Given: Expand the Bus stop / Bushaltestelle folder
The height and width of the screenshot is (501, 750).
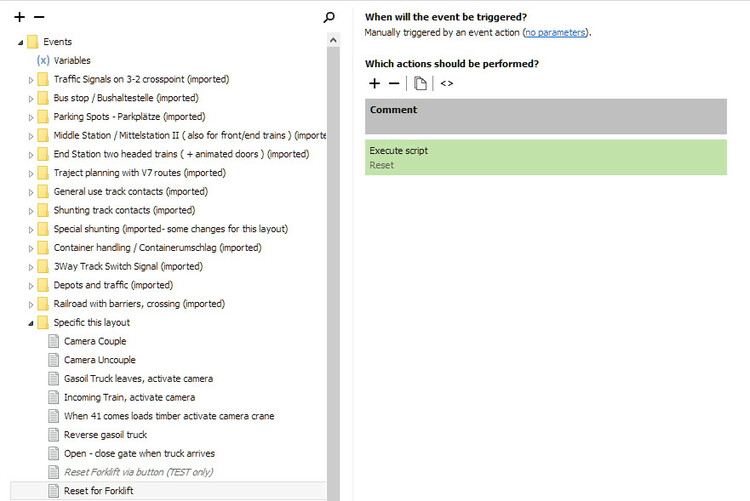Looking at the screenshot, I should pos(31,98).
